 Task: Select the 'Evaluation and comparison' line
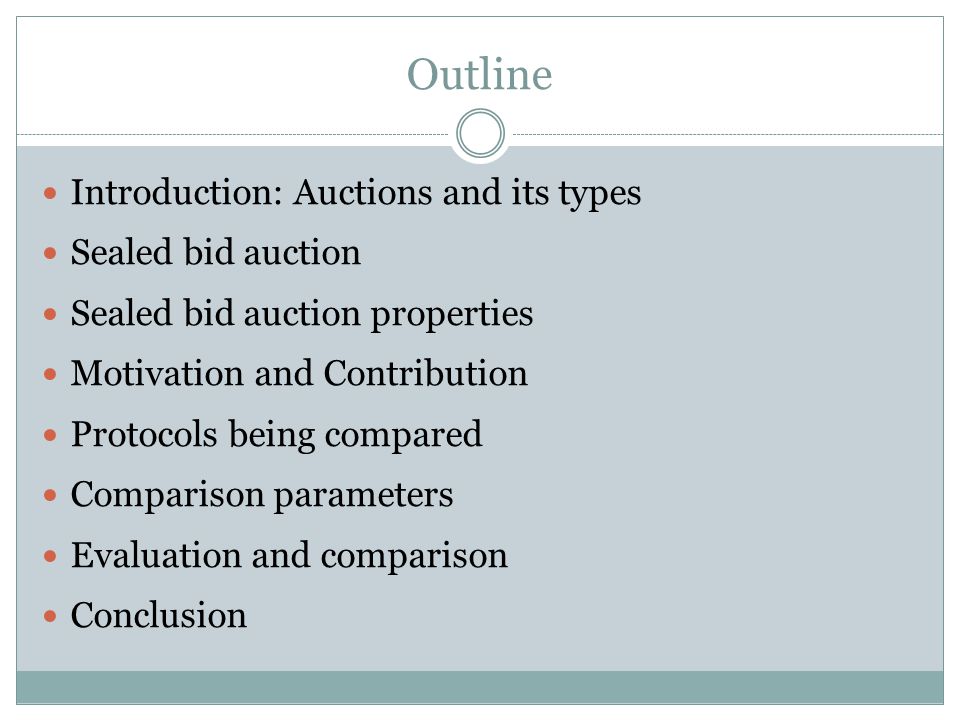pos(289,556)
